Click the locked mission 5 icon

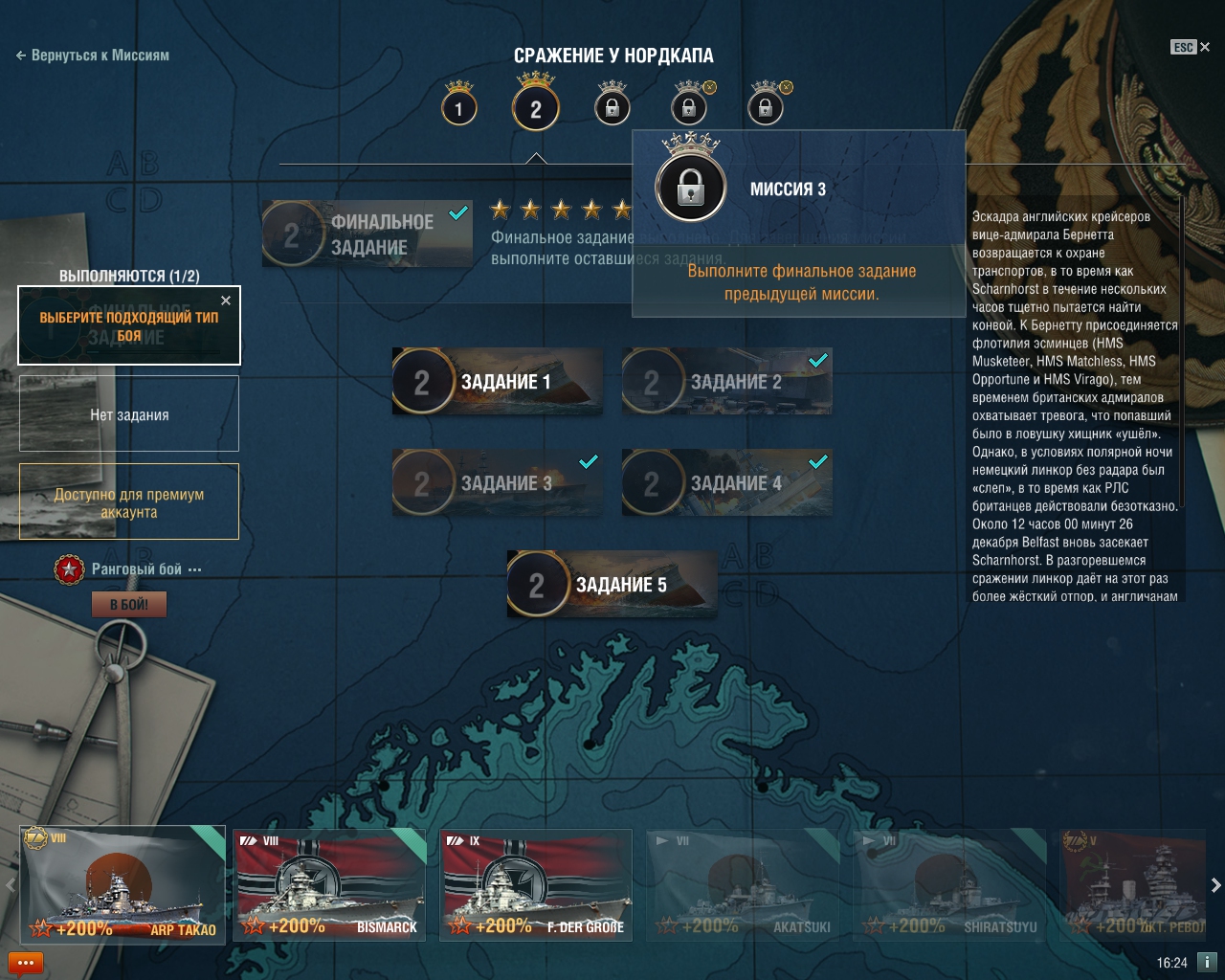tap(766, 105)
